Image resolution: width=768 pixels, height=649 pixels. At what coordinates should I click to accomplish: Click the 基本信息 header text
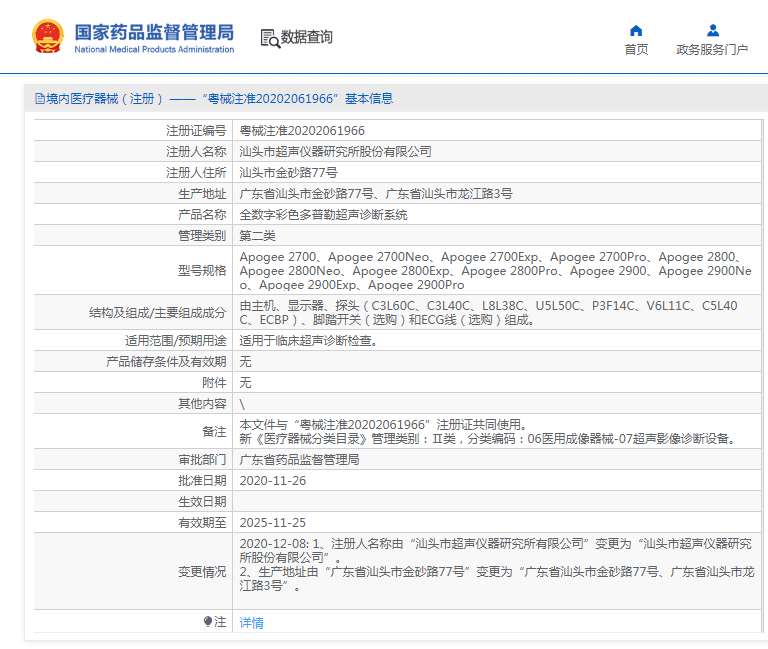tap(369, 99)
